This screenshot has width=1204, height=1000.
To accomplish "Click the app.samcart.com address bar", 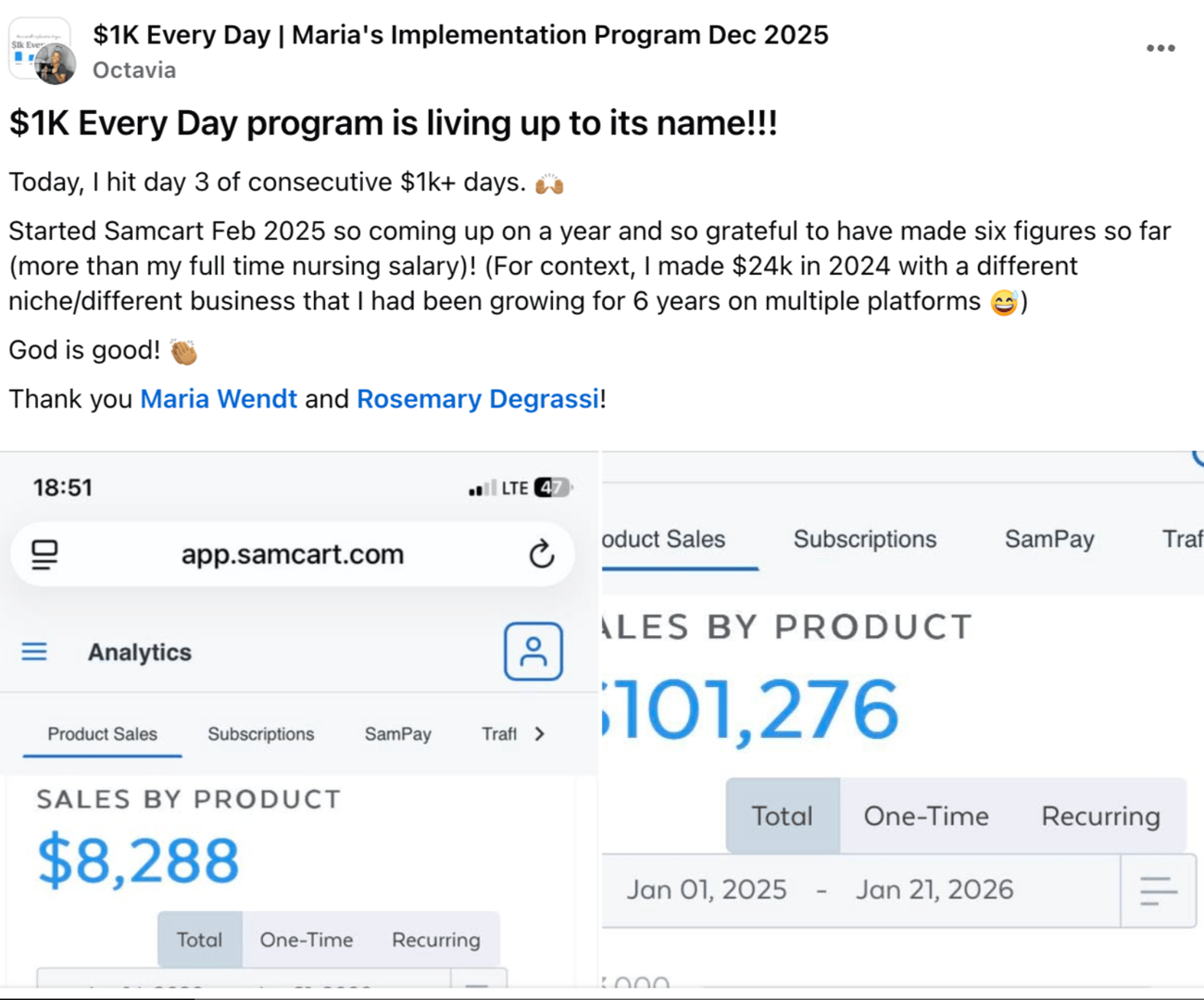I will coord(292,555).
